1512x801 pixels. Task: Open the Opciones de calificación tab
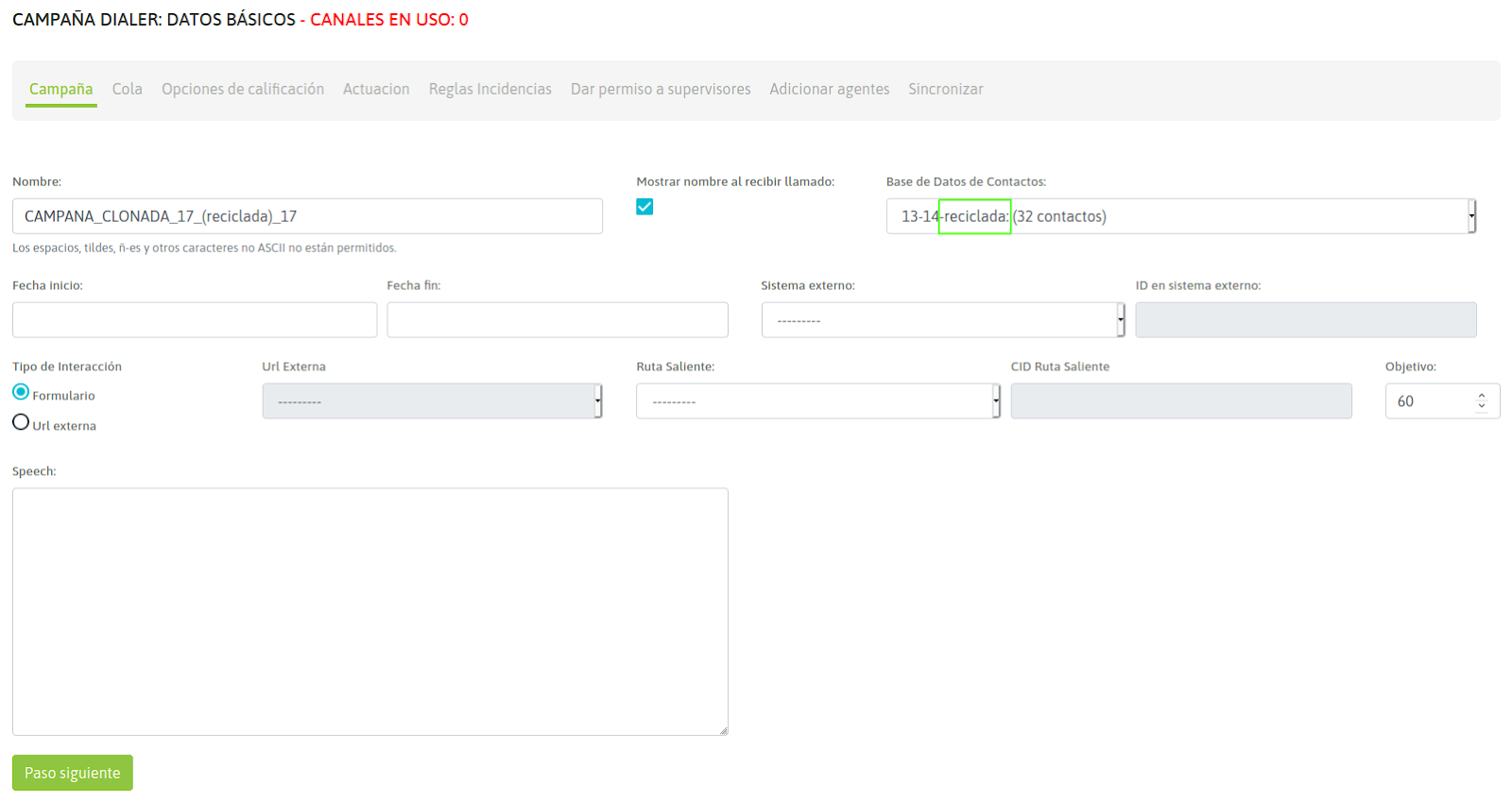[242, 89]
